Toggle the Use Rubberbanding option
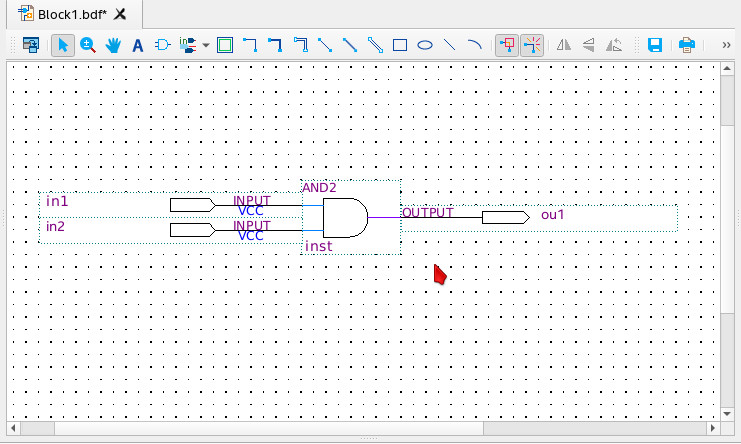741x444 pixels. [x=507, y=45]
